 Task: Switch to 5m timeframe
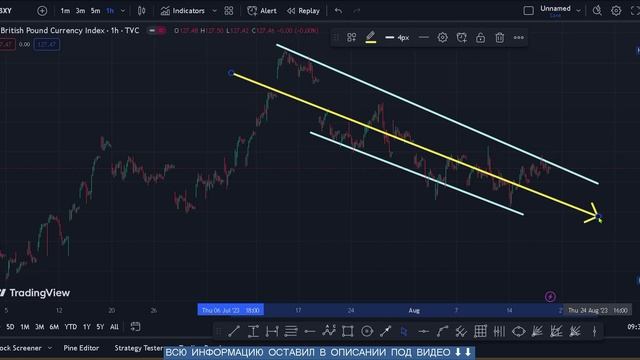(x=96, y=11)
